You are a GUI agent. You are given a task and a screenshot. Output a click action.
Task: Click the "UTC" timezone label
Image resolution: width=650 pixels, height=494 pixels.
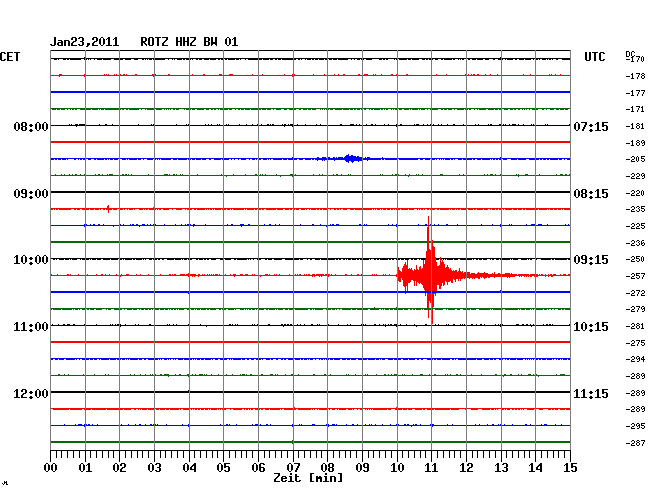(594, 57)
